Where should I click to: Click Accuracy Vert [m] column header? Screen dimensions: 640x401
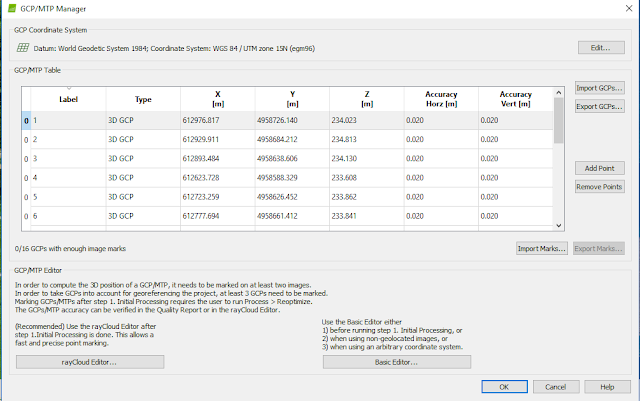(x=516, y=99)
